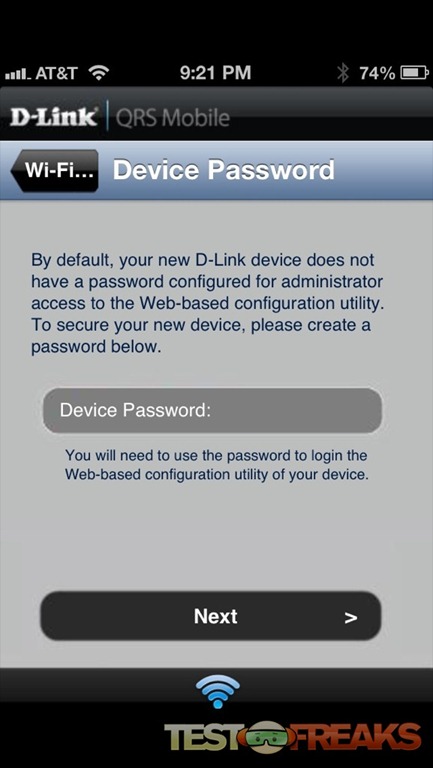
Task: Tap the TestFreaks watermark logo
Action: [292, 737]
